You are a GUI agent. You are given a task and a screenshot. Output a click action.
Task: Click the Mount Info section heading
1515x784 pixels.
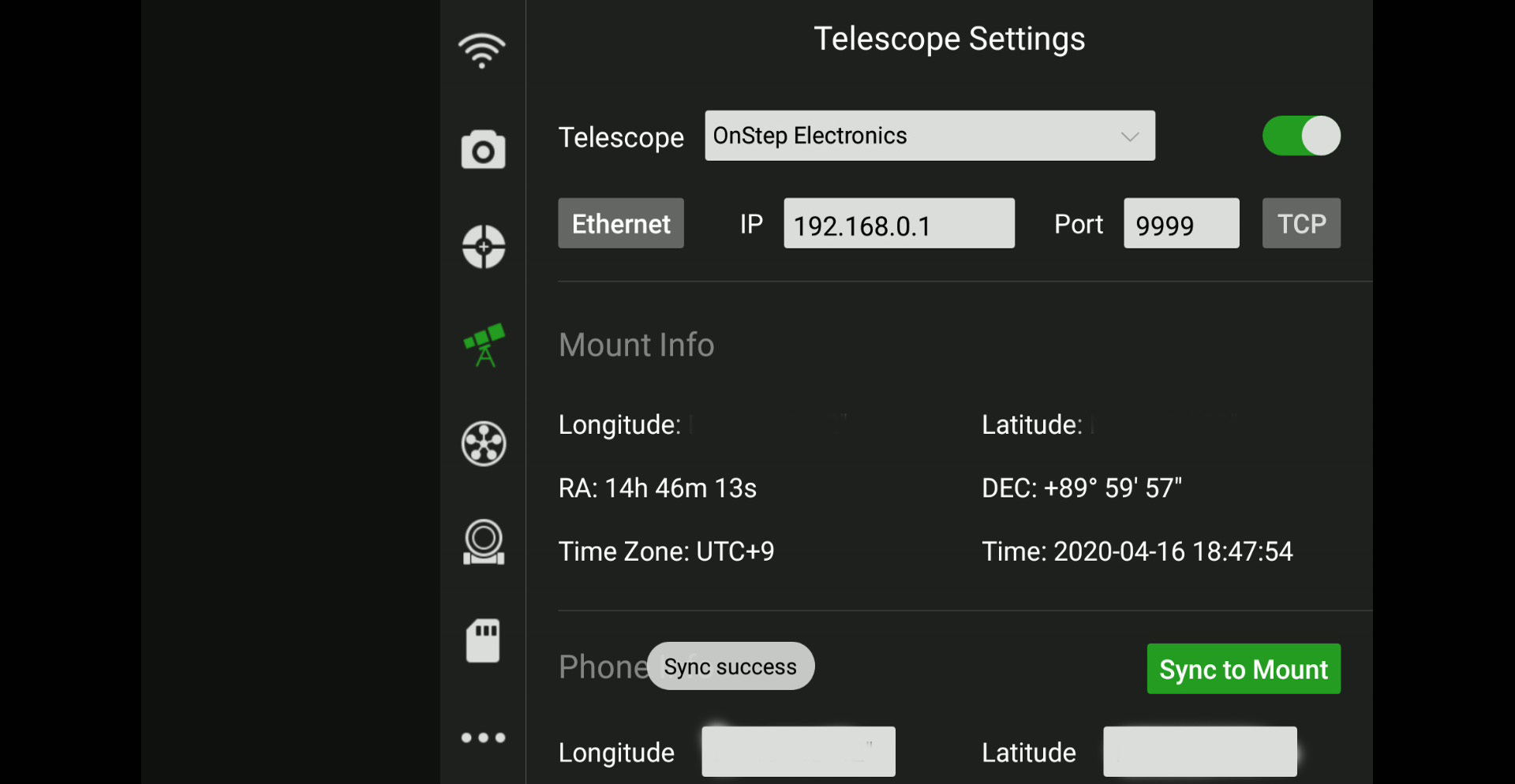(x=637, y=345)
